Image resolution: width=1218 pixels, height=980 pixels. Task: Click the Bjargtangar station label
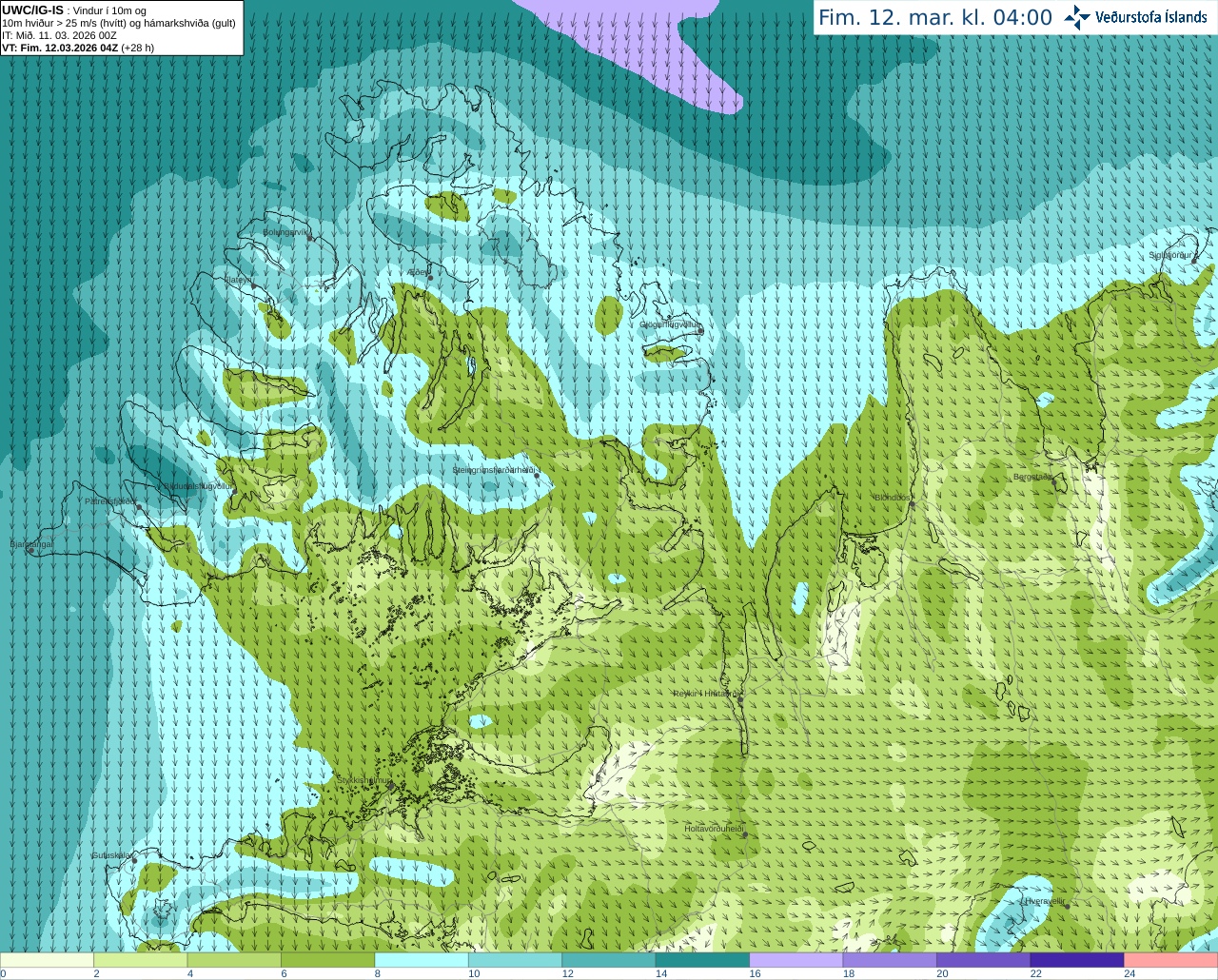30,544
